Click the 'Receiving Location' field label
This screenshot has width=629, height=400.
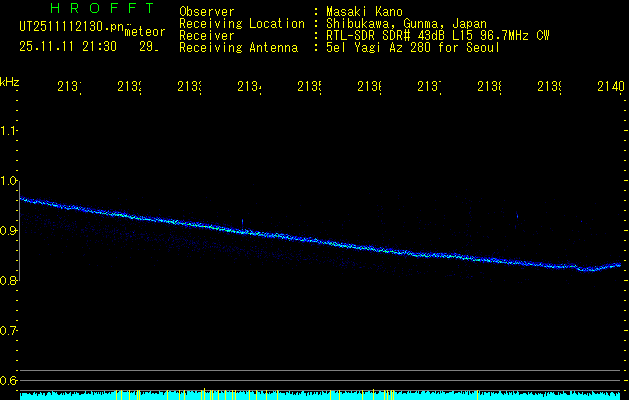(242, 24)
